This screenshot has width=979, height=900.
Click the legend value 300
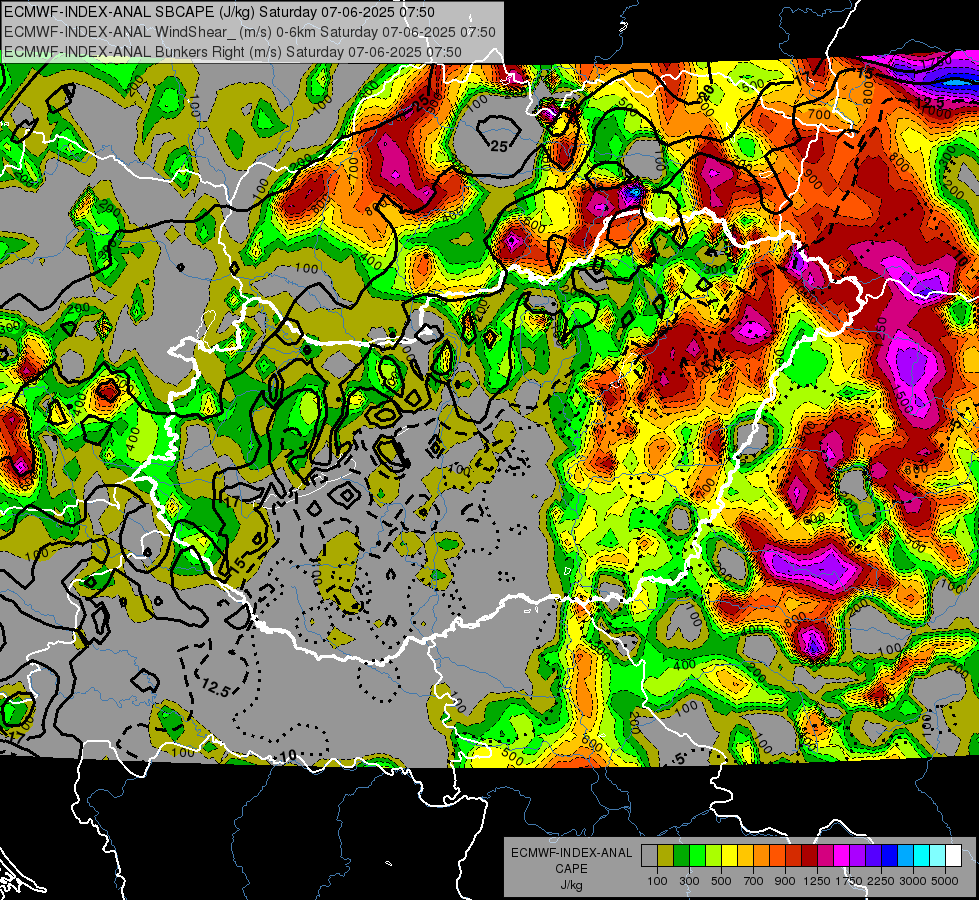point(689,881)
